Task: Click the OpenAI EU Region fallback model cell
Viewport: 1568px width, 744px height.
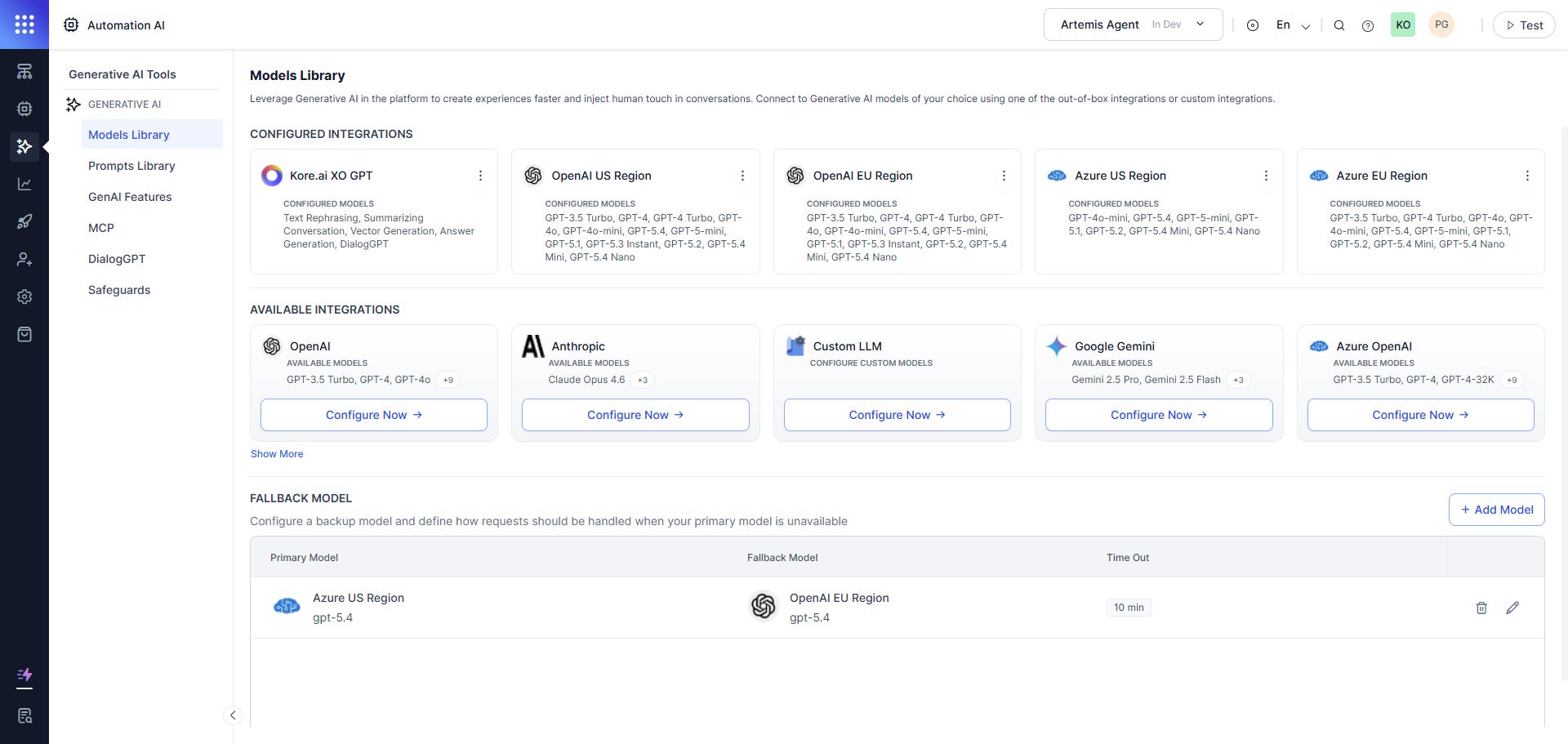Action: tap(819, 608)
